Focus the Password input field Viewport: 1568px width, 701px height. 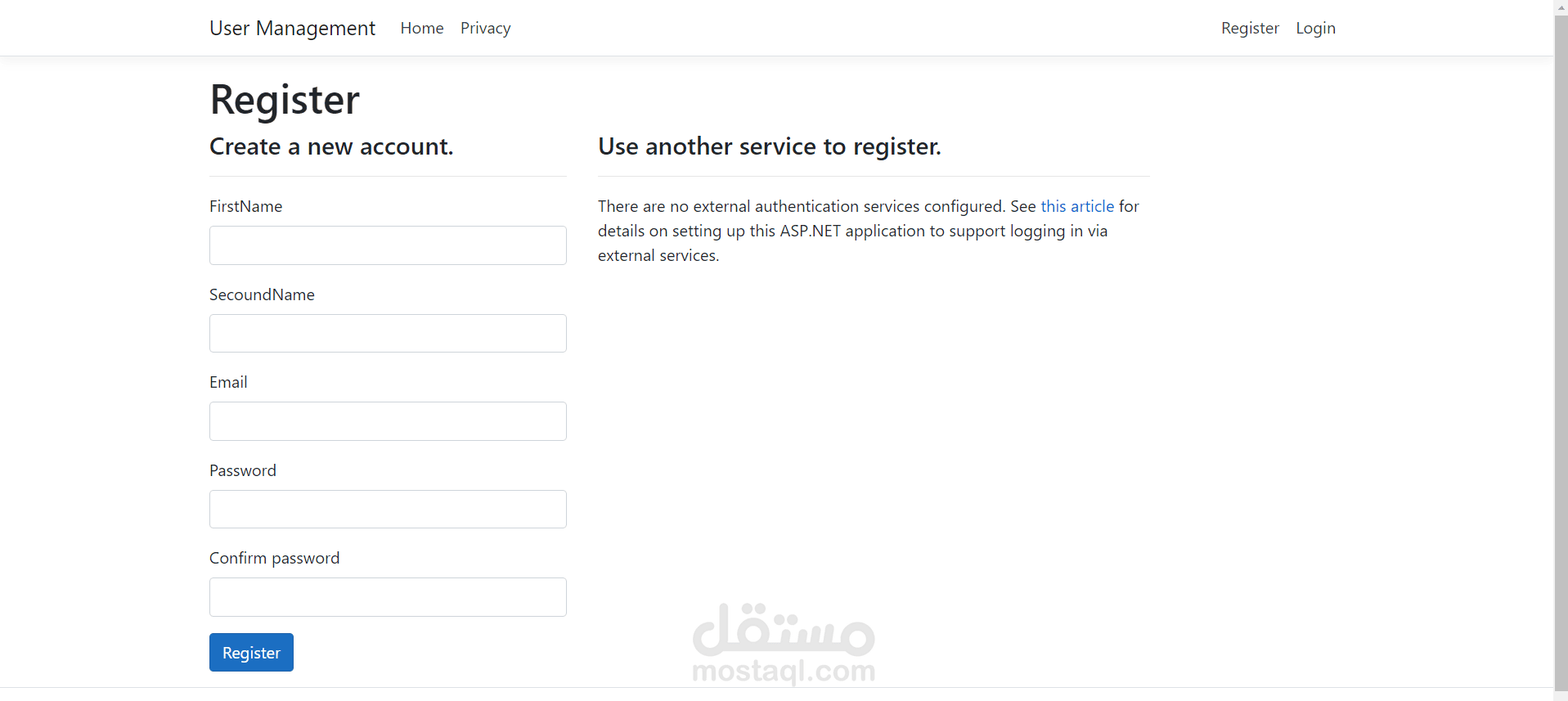click(x=388, y=509)
